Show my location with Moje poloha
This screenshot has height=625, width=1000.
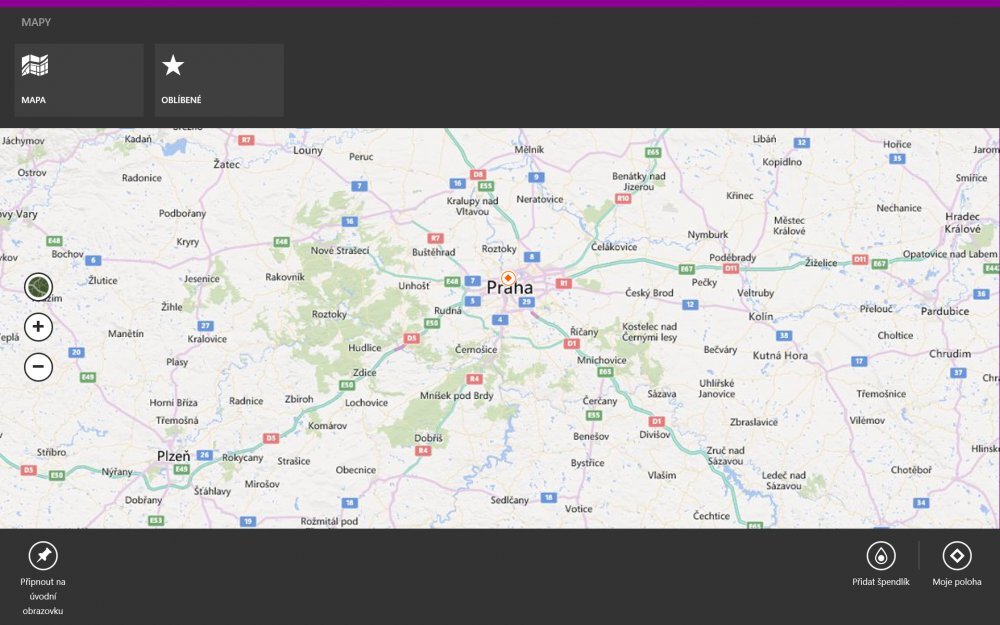957,556
